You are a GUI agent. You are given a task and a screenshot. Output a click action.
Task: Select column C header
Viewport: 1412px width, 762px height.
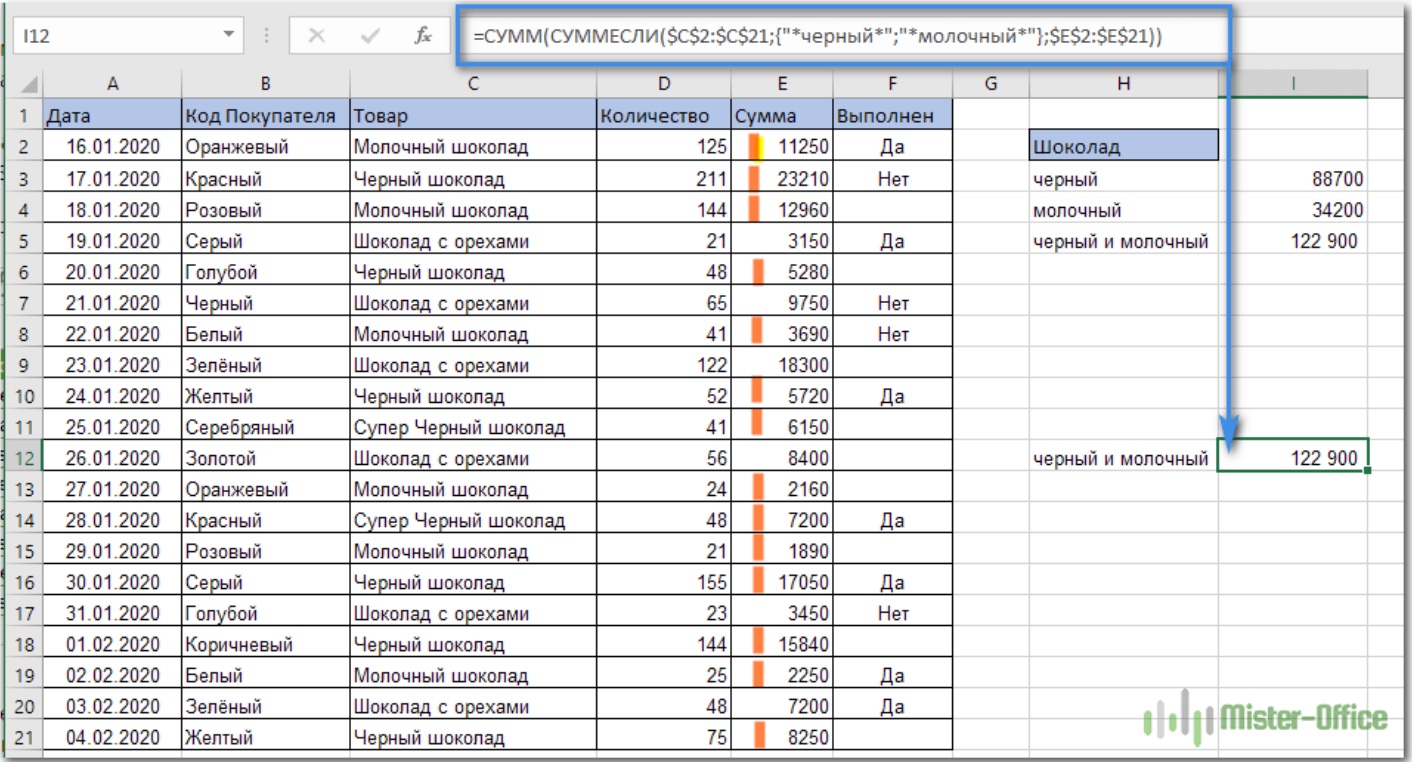point(473,85)
